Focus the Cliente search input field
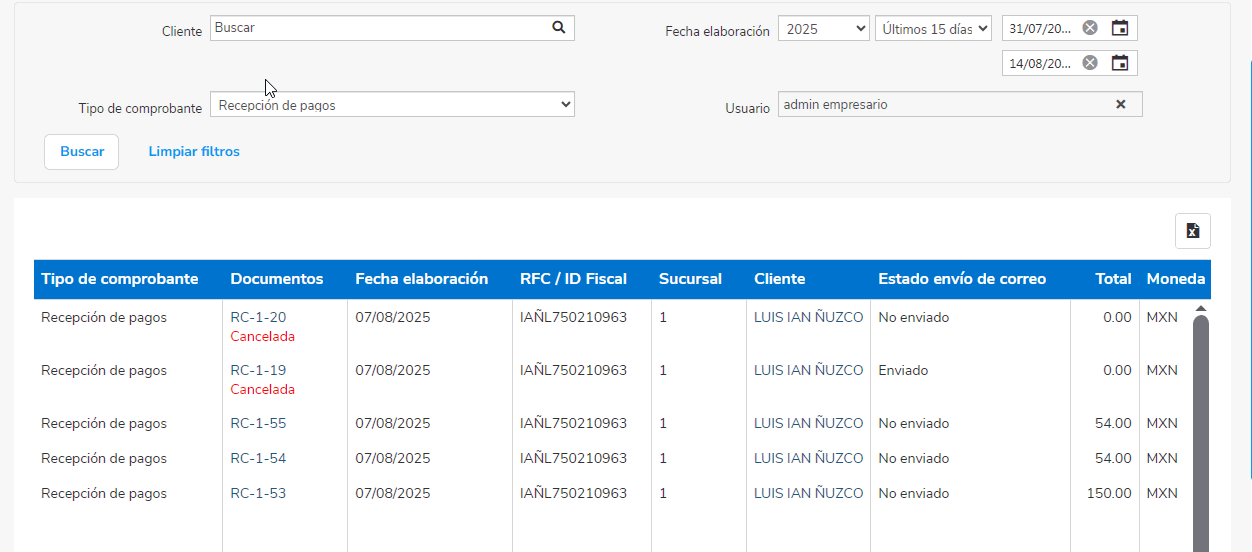Screen dimensions: 1252x552 [380, 28]
